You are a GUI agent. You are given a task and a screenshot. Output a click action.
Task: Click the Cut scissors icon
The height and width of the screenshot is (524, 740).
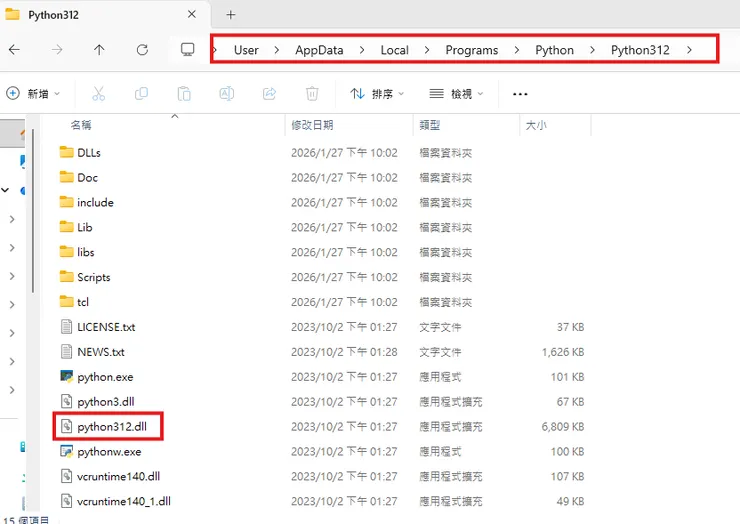[x=98, y=94]
